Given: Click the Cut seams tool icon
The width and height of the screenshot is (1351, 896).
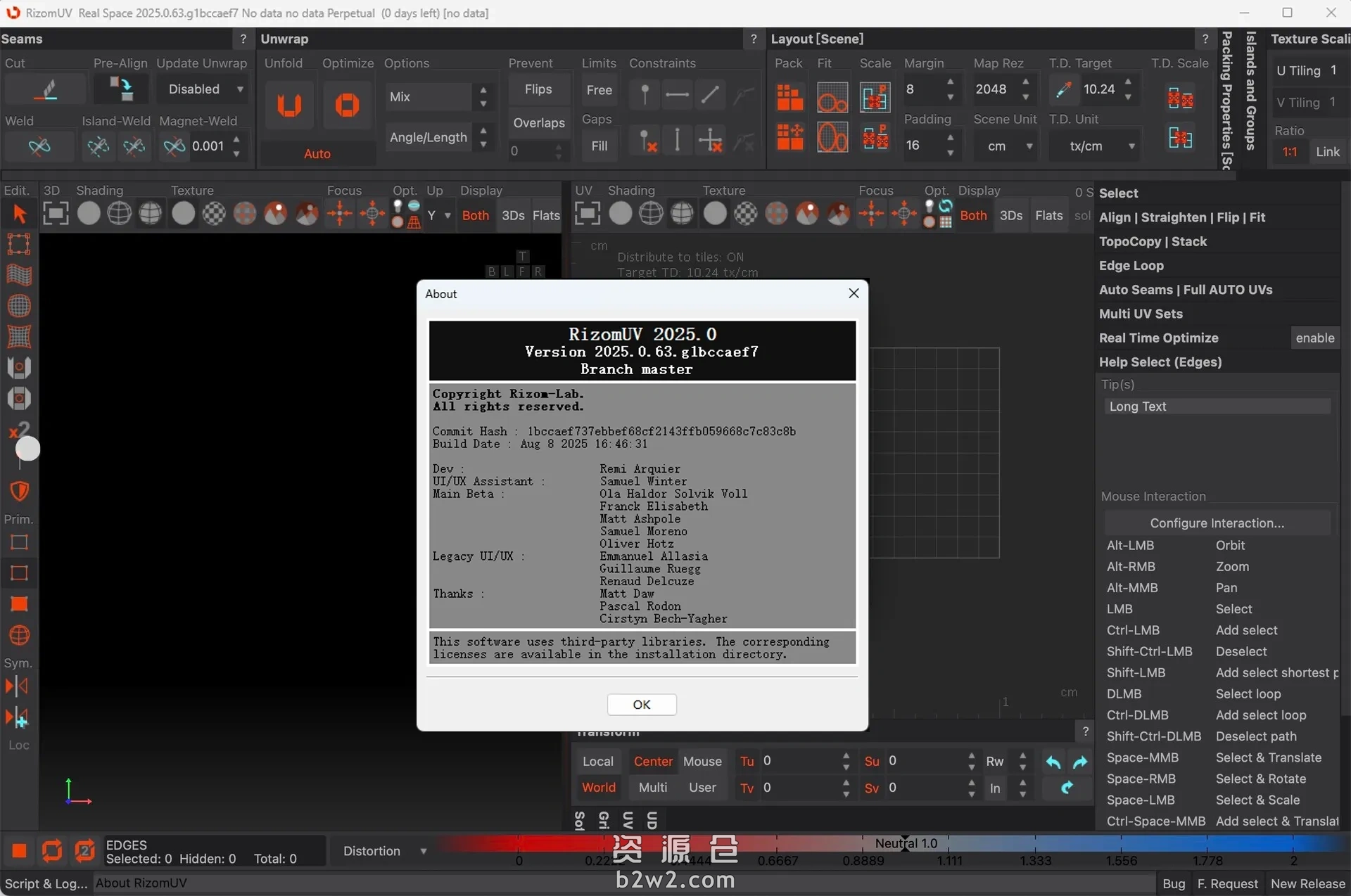Looking at the screenshot, I should (46, 90).
